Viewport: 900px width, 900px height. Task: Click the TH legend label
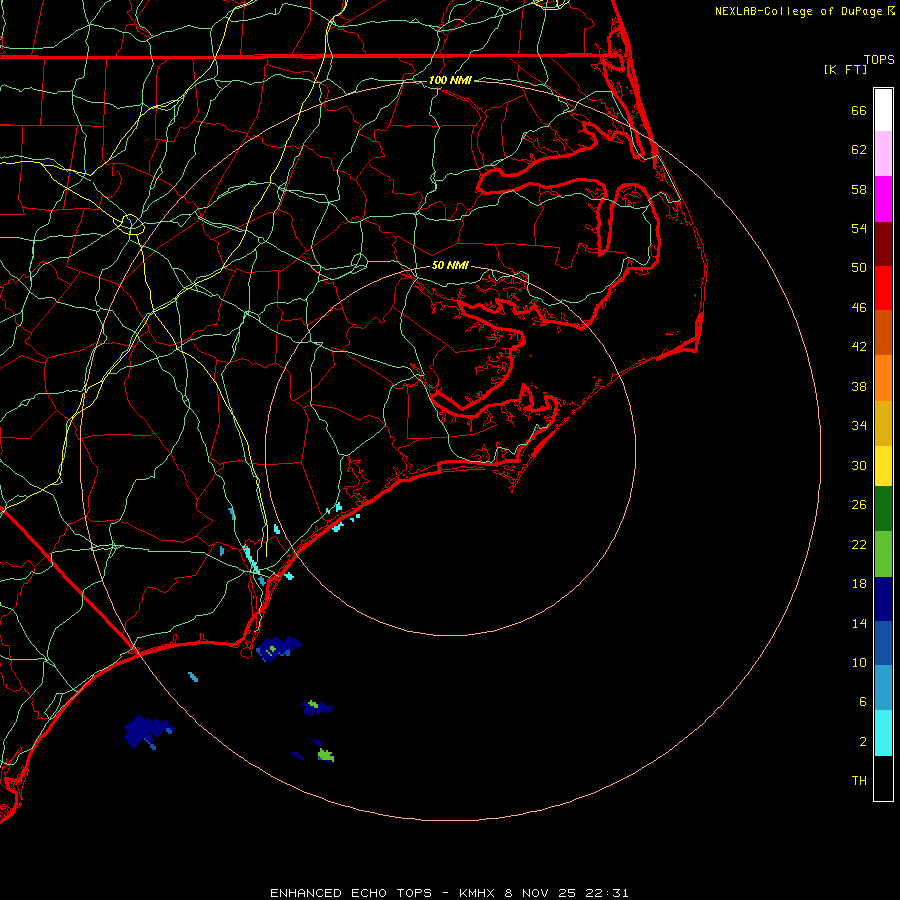pyautogui.click(x=859, y=780)
